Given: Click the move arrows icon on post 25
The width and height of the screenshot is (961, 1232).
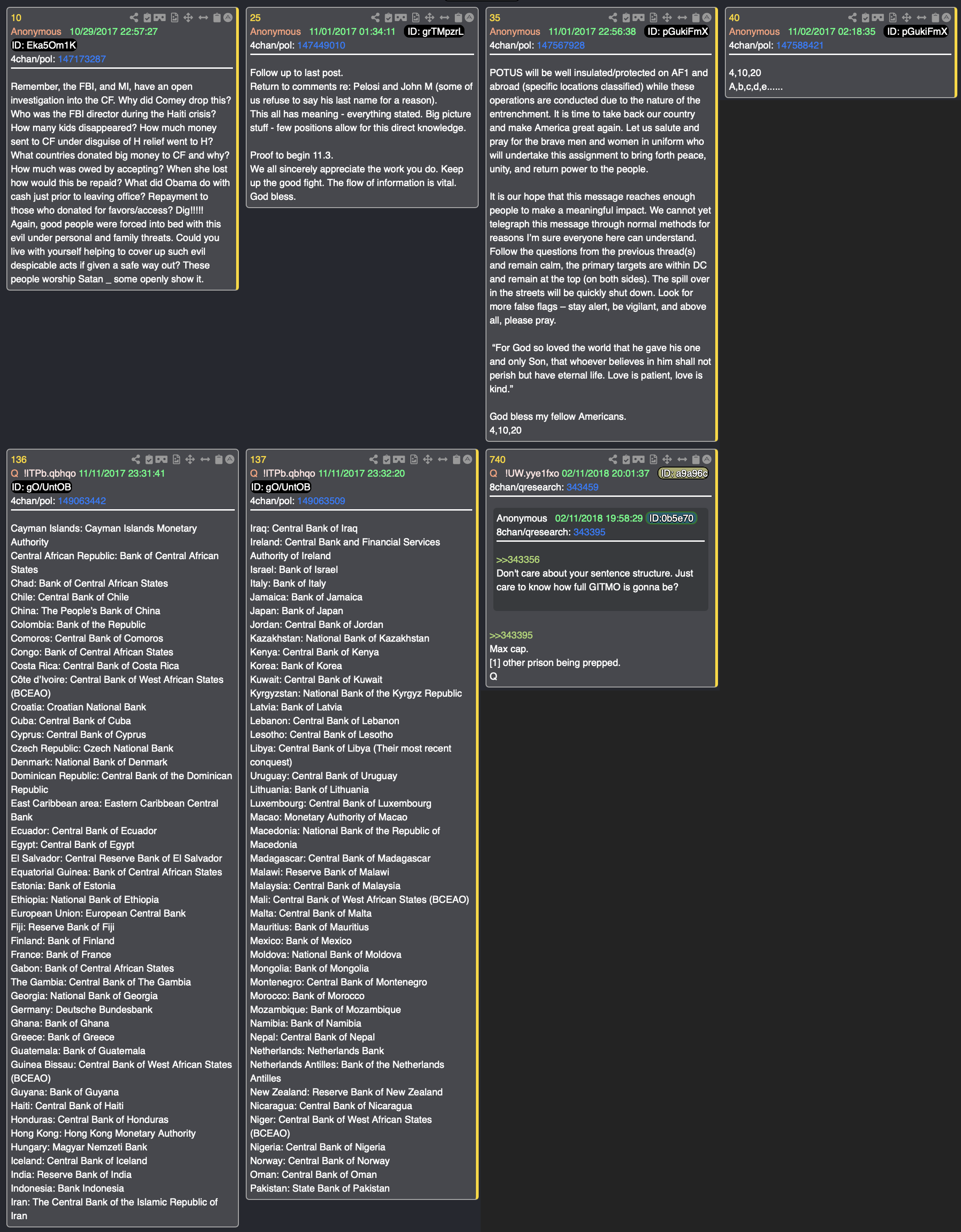Looking at the screenshot, I should 430,17.
